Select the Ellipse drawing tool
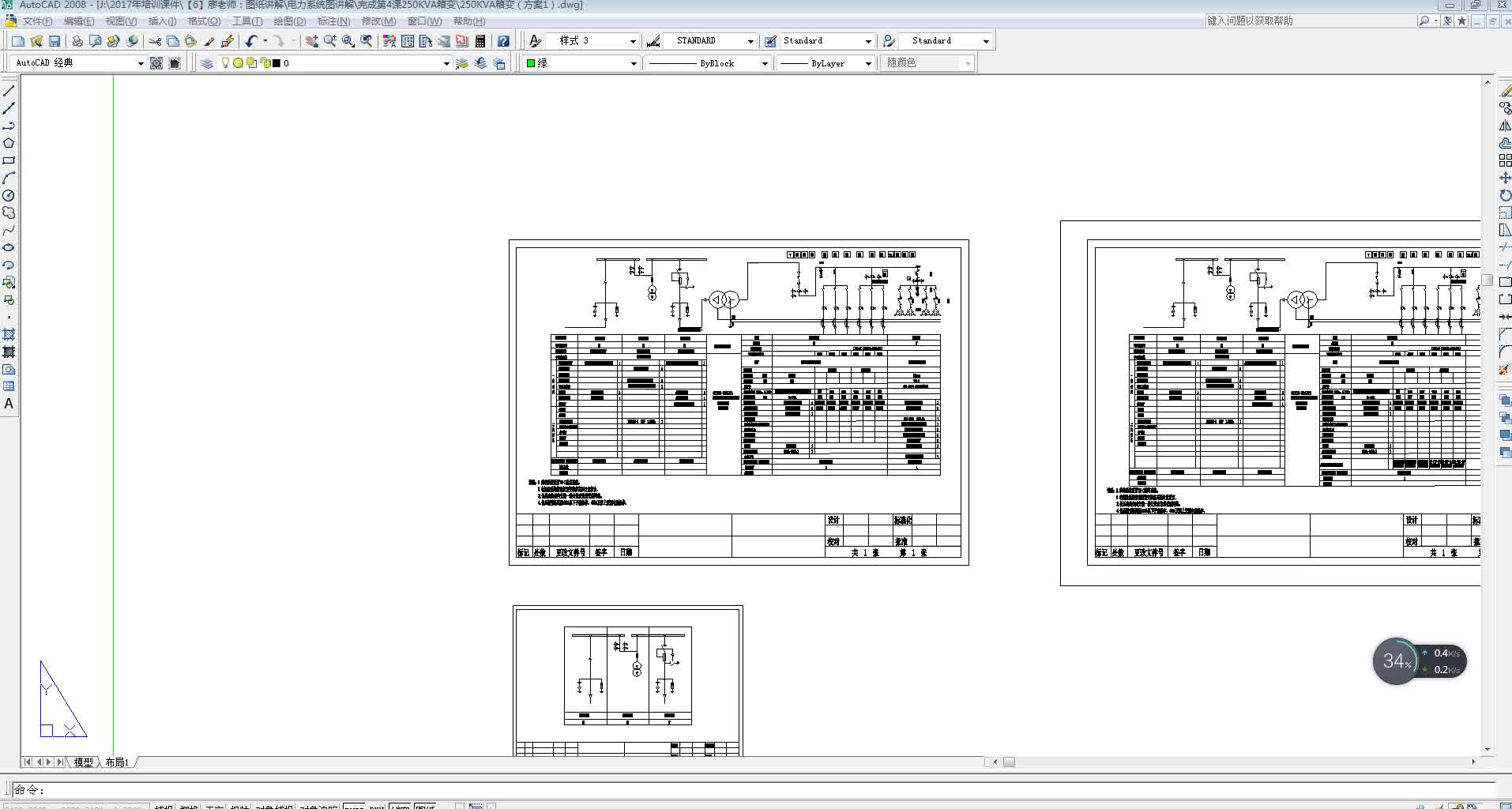Image resolution: width=1512 pixels, height=809 pixels. click(x=9, y=247)
